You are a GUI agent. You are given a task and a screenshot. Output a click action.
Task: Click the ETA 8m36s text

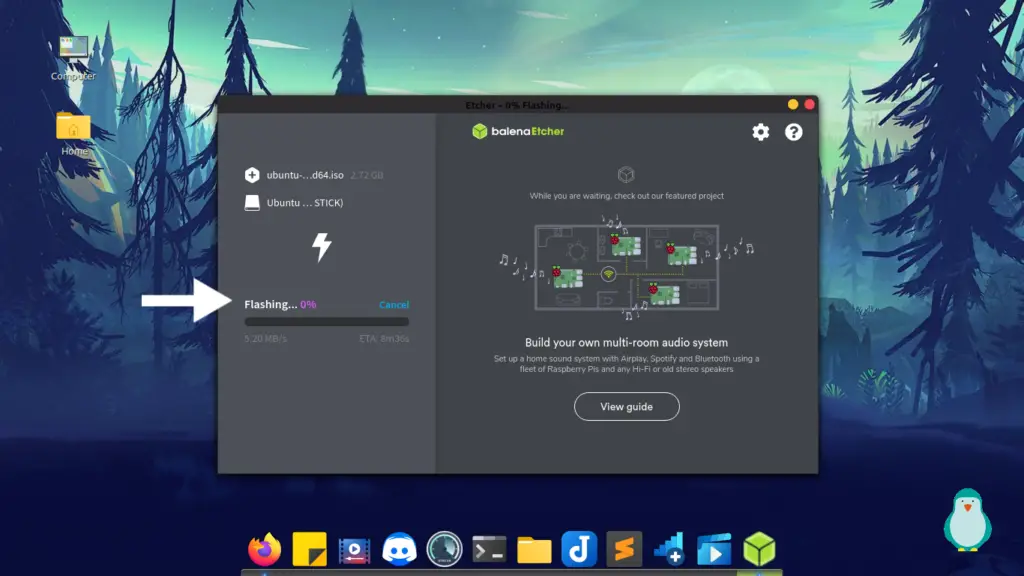[384, 338]
